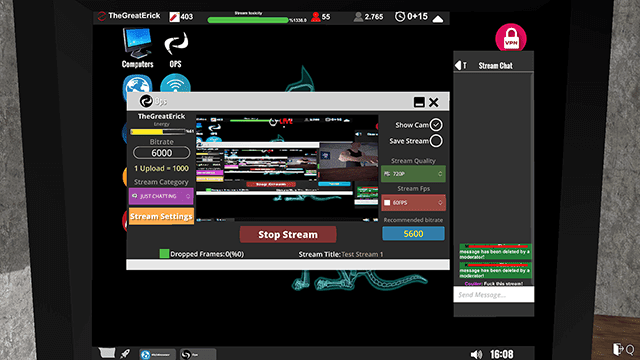Click the TheGreatErick name in the OPS window
This screenshot has height=360, width=640.
162,116
